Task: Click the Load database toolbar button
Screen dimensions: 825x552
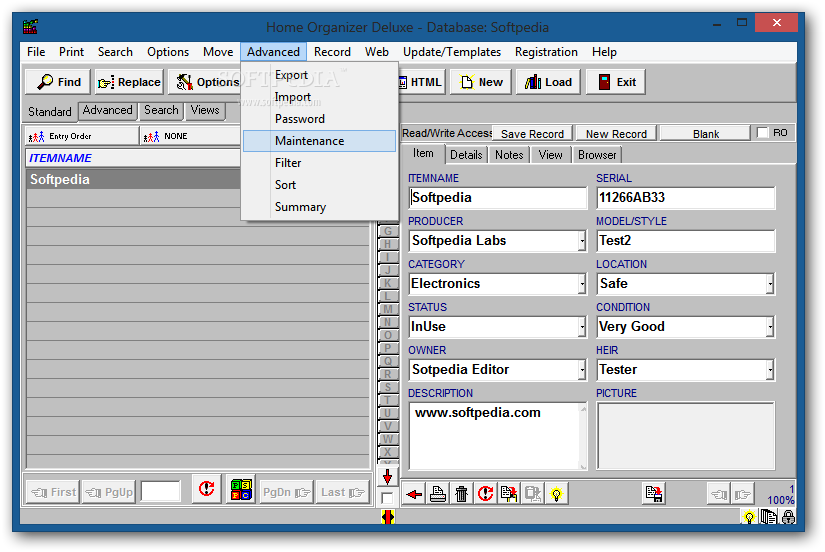Action: pos(548,82)
